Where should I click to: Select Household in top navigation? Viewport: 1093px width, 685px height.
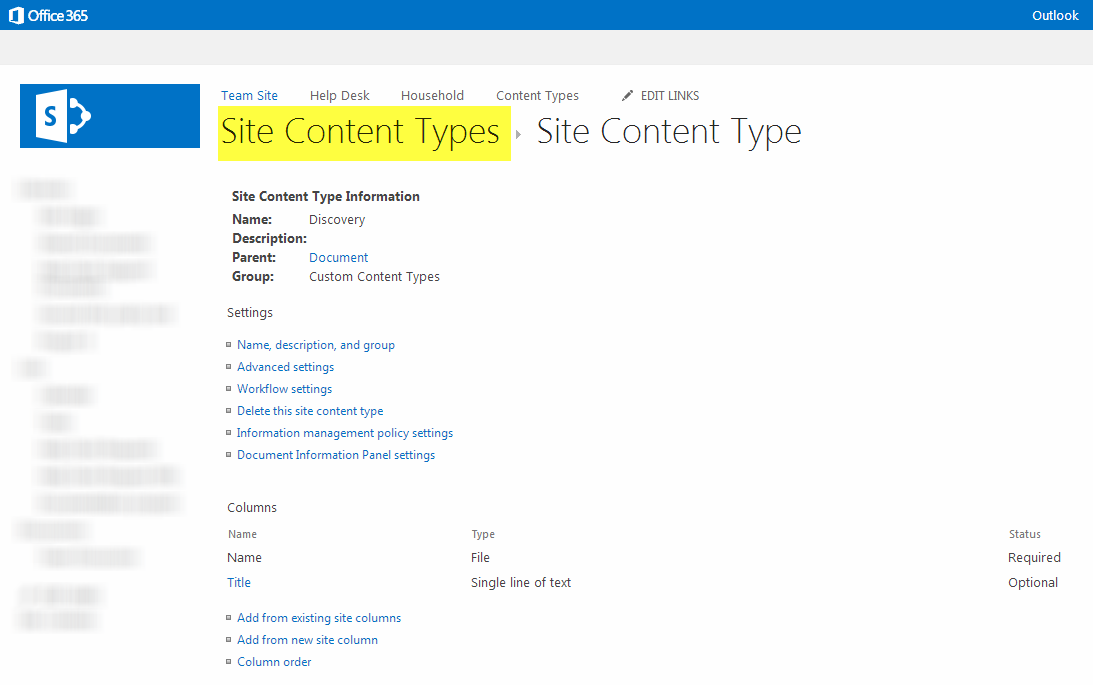[x=432, y=96]
